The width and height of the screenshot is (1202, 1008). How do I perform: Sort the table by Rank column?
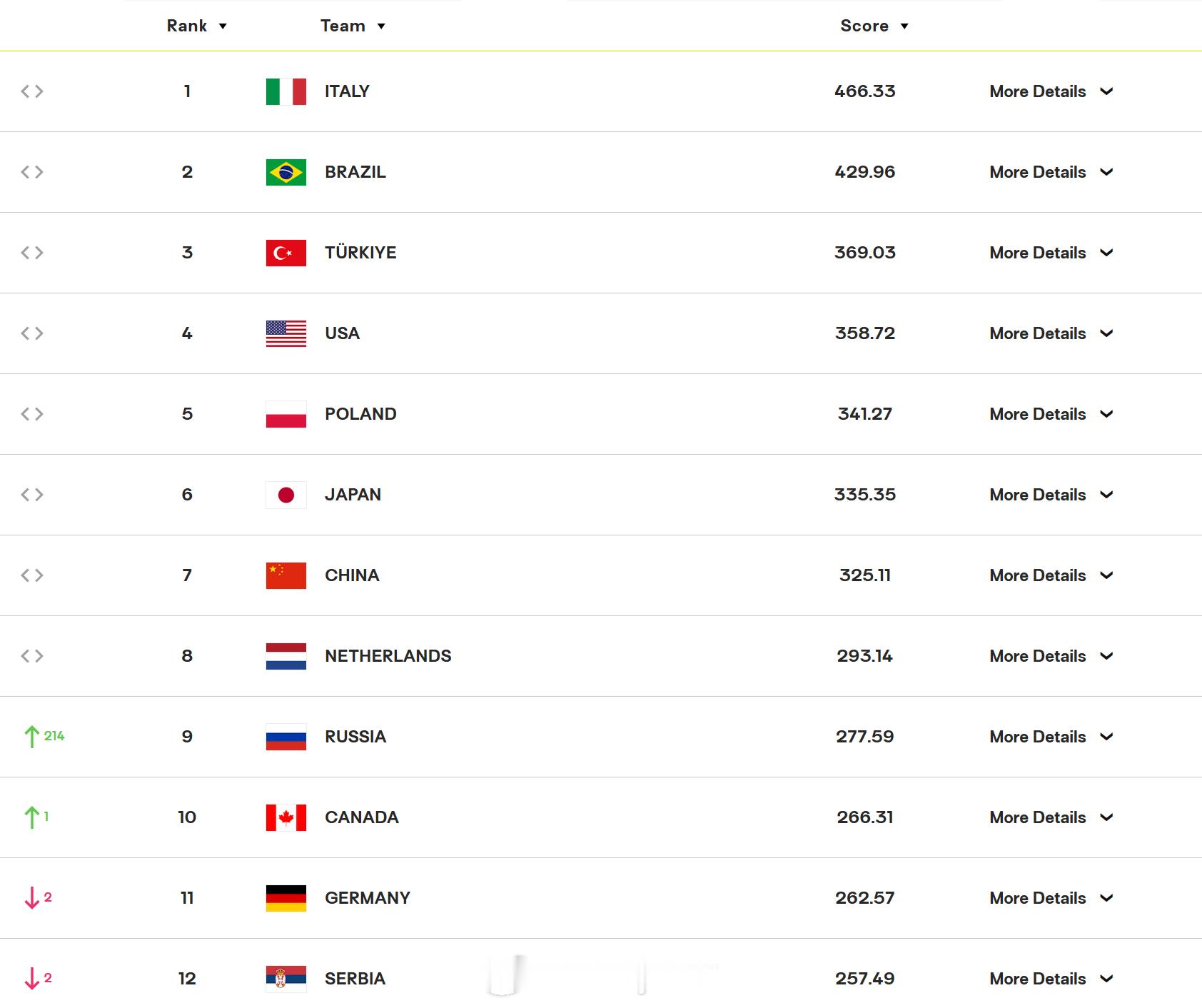[196, 26]
